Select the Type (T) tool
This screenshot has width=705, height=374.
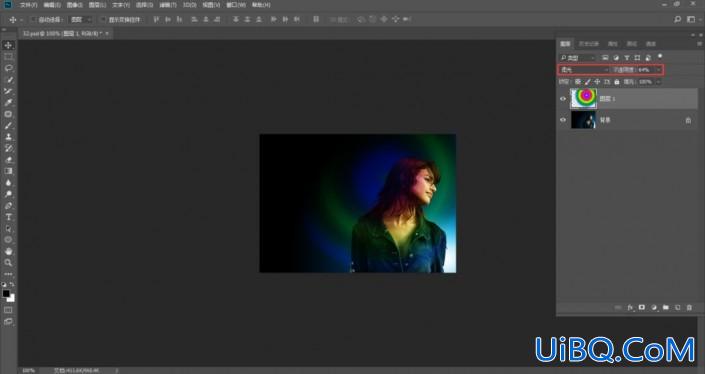9,217
